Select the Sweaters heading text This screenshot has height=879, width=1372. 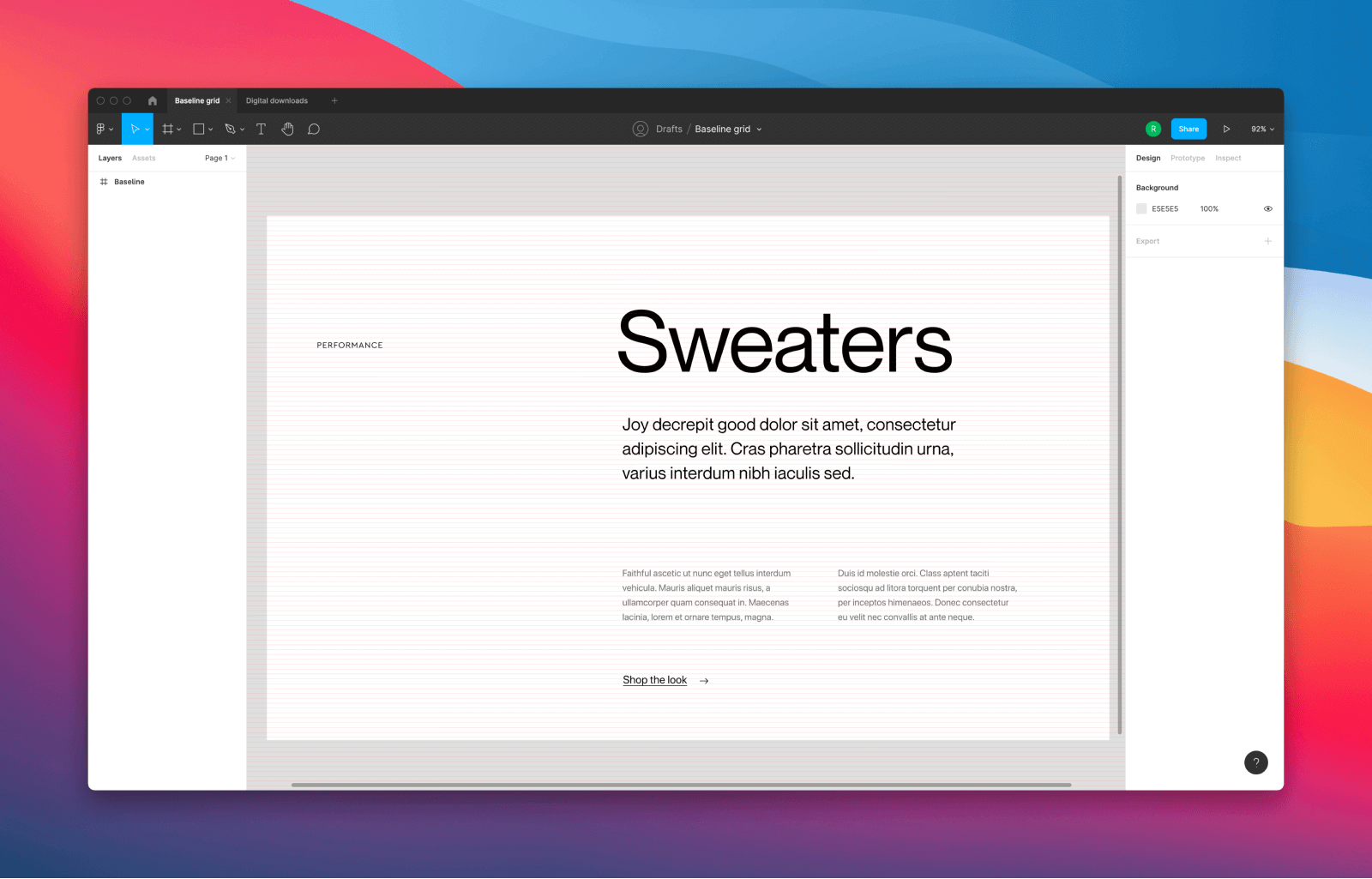pos(785,342)
